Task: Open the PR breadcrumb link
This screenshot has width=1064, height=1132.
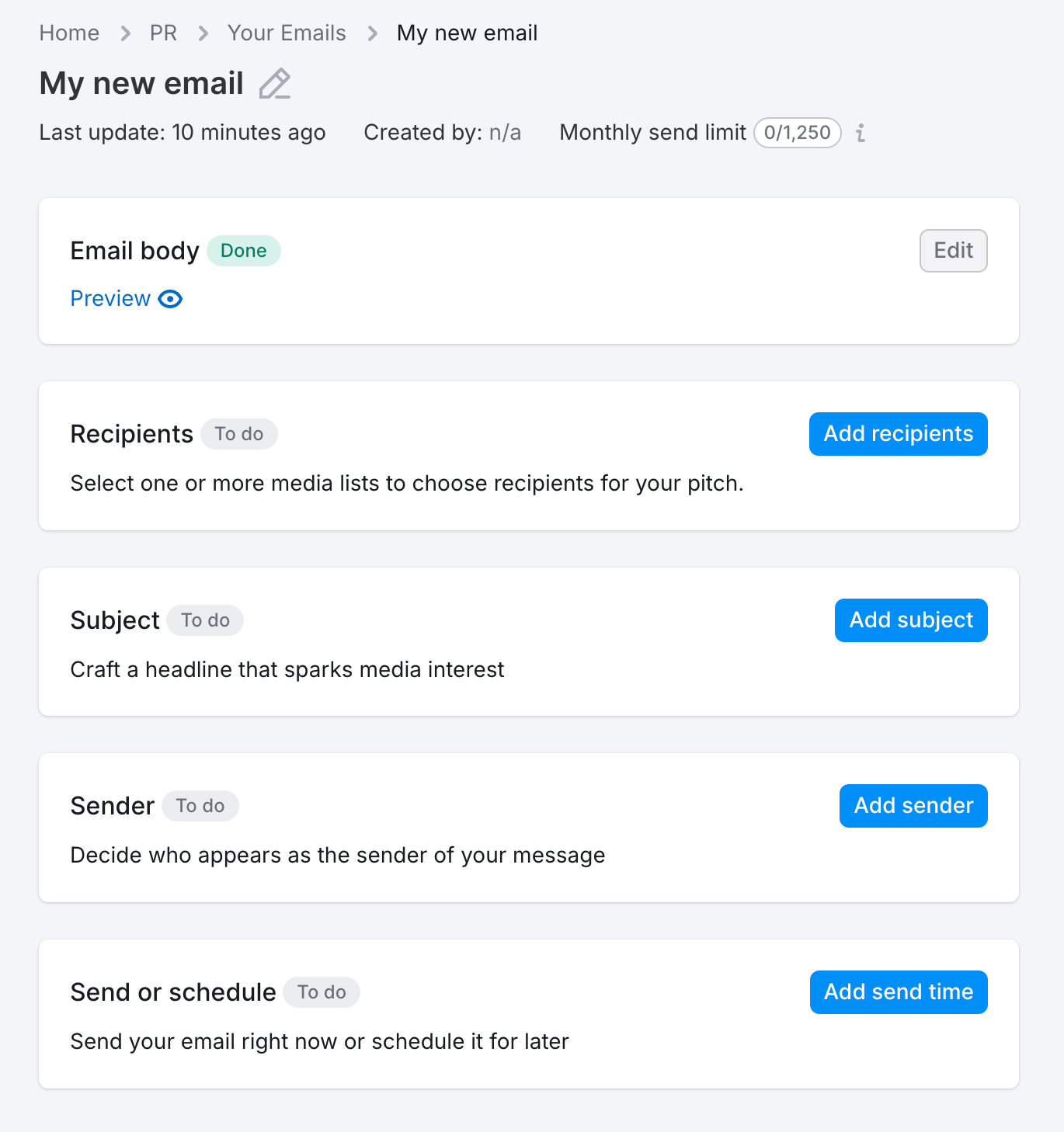Action: point(163,33)
